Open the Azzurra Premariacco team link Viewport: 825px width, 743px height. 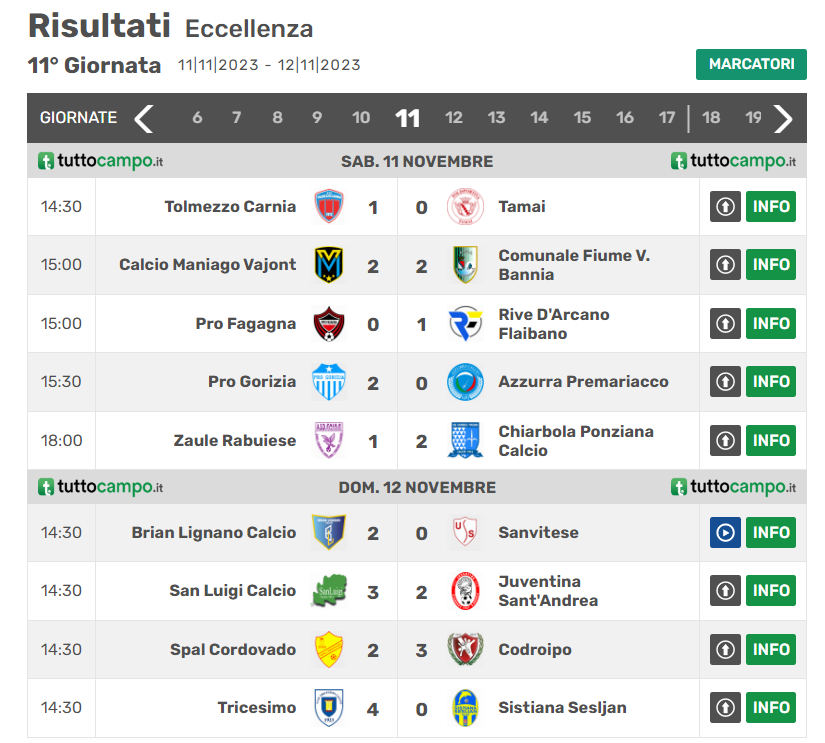click(583, 382)
